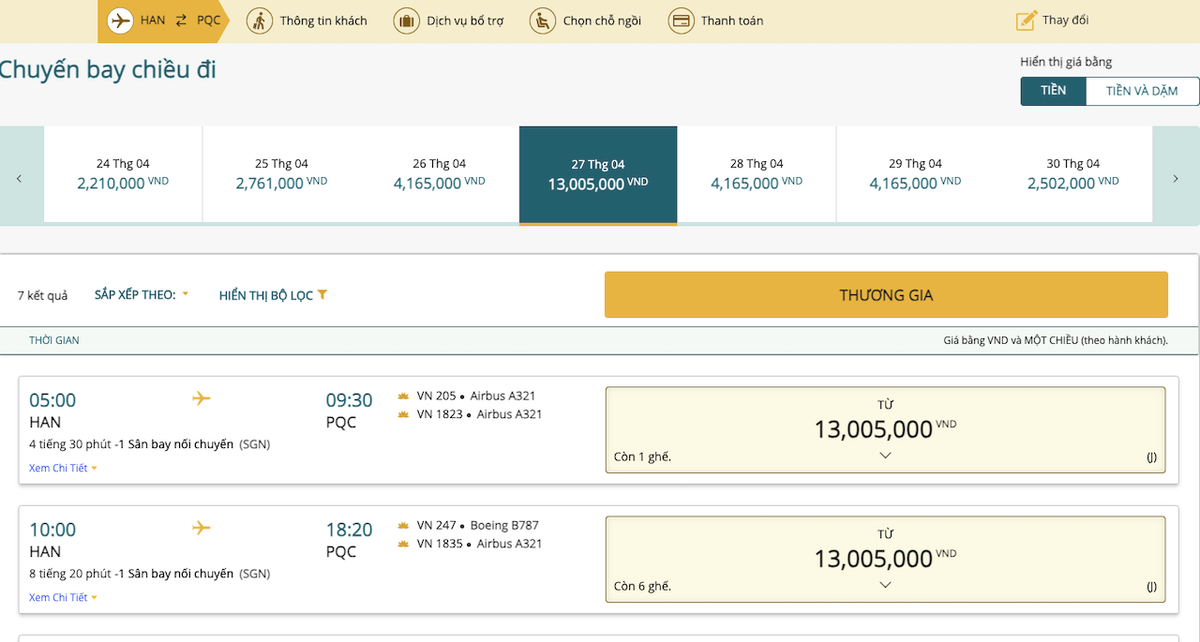Image resolution: width=1200 pixels, height=642 pixels.
Task: Select the 13,005,000 VND fare for 10:00 flight
Action: click(x=885, y=558)
